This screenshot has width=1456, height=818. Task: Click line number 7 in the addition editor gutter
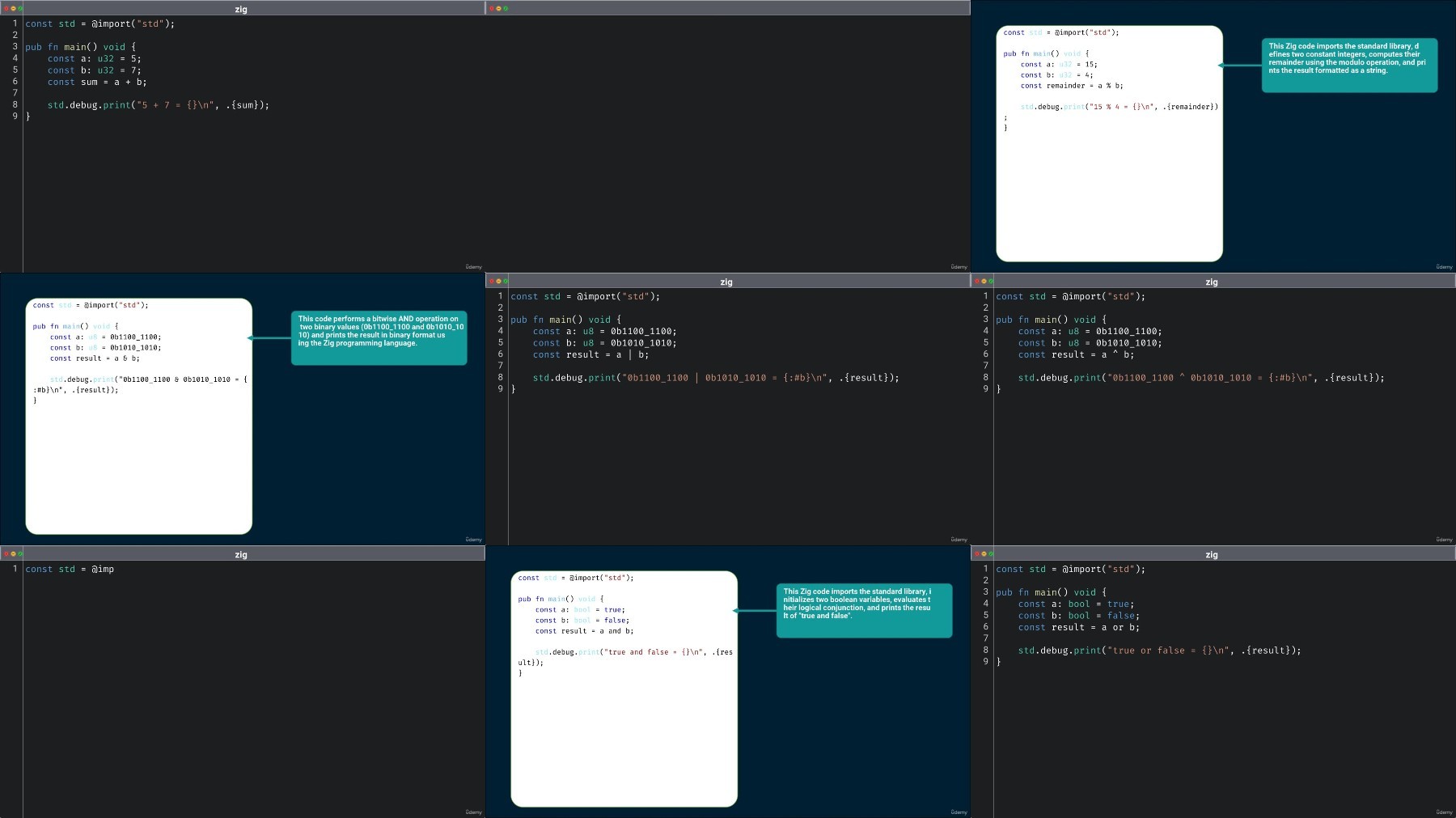point(15,93)
